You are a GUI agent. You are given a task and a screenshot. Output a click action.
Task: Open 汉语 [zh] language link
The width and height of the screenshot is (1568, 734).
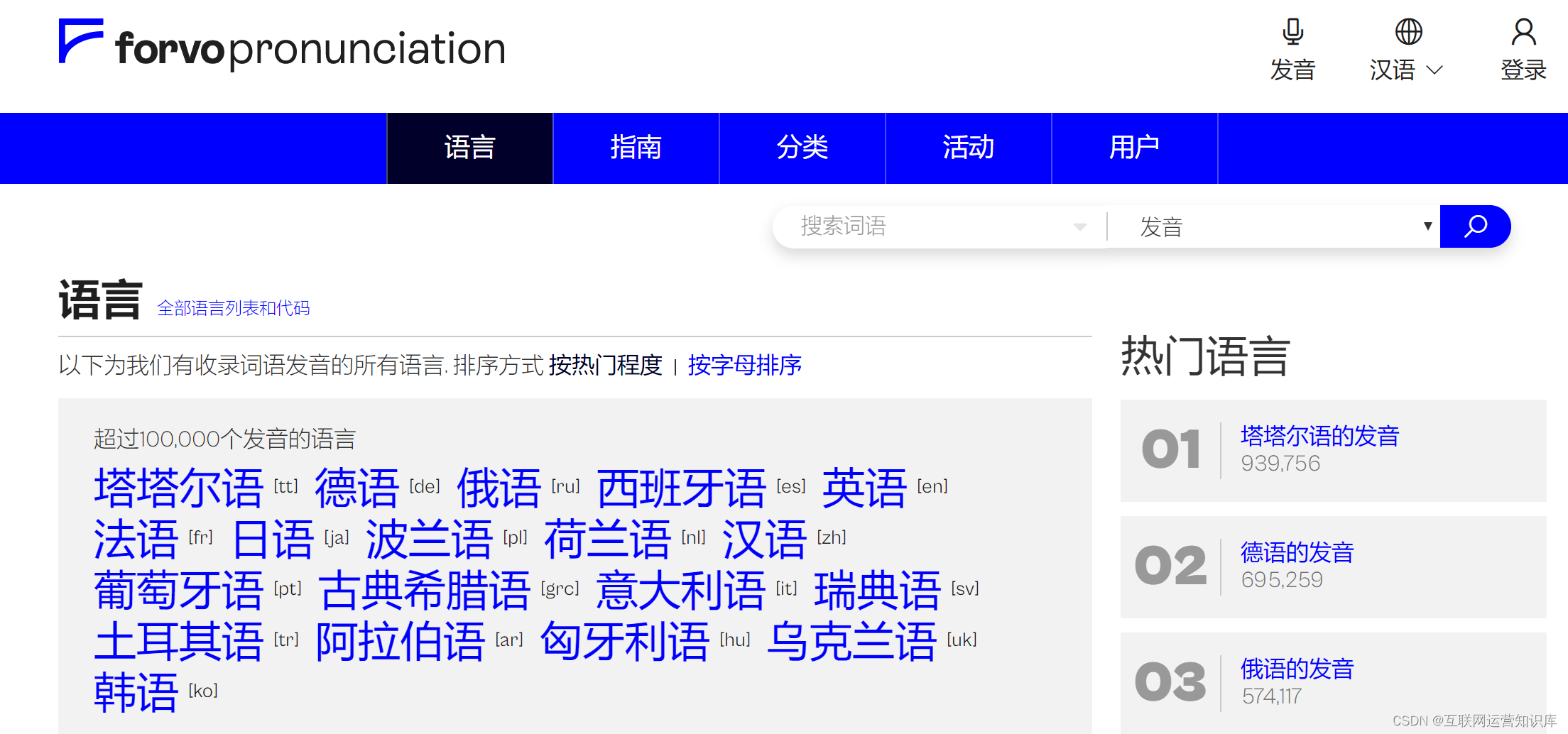(764, 539)
